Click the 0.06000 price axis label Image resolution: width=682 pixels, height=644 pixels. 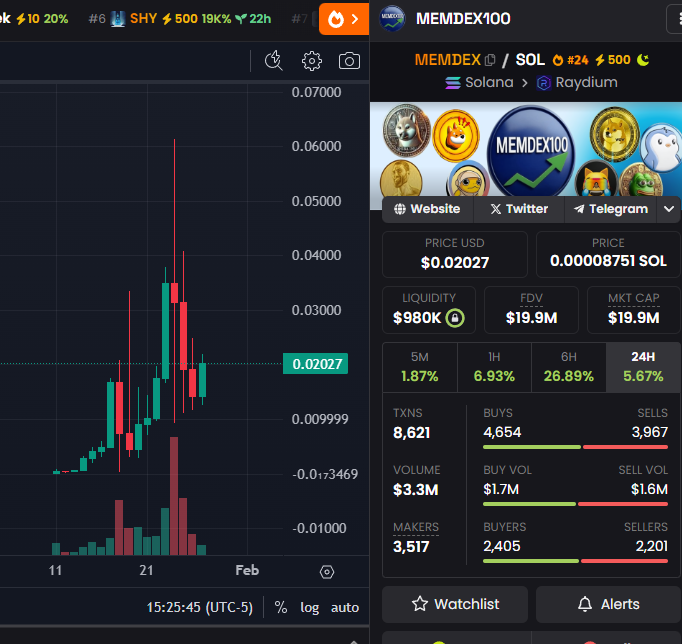pos(316,147)
